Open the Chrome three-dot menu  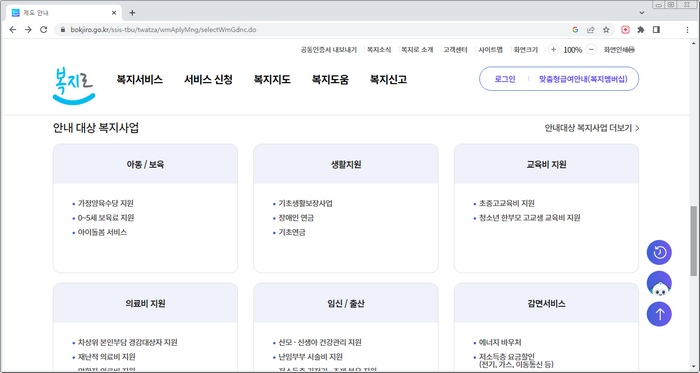click(x=687, y=30)
